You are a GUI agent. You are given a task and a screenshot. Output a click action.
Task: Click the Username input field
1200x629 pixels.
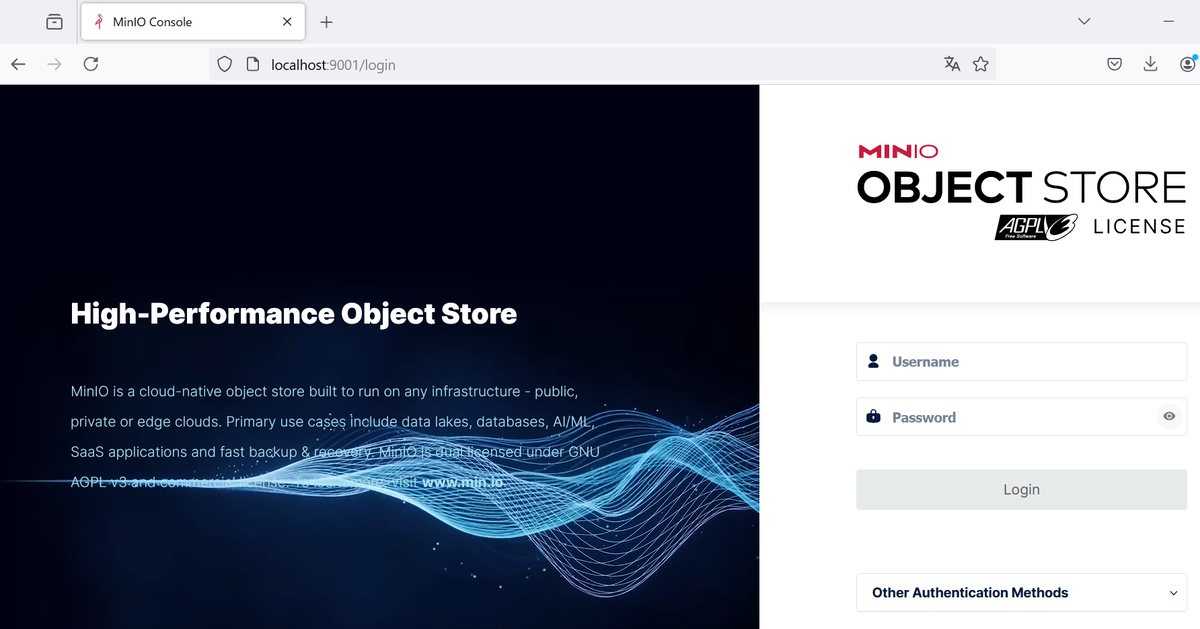click(x=1021, y=362)
